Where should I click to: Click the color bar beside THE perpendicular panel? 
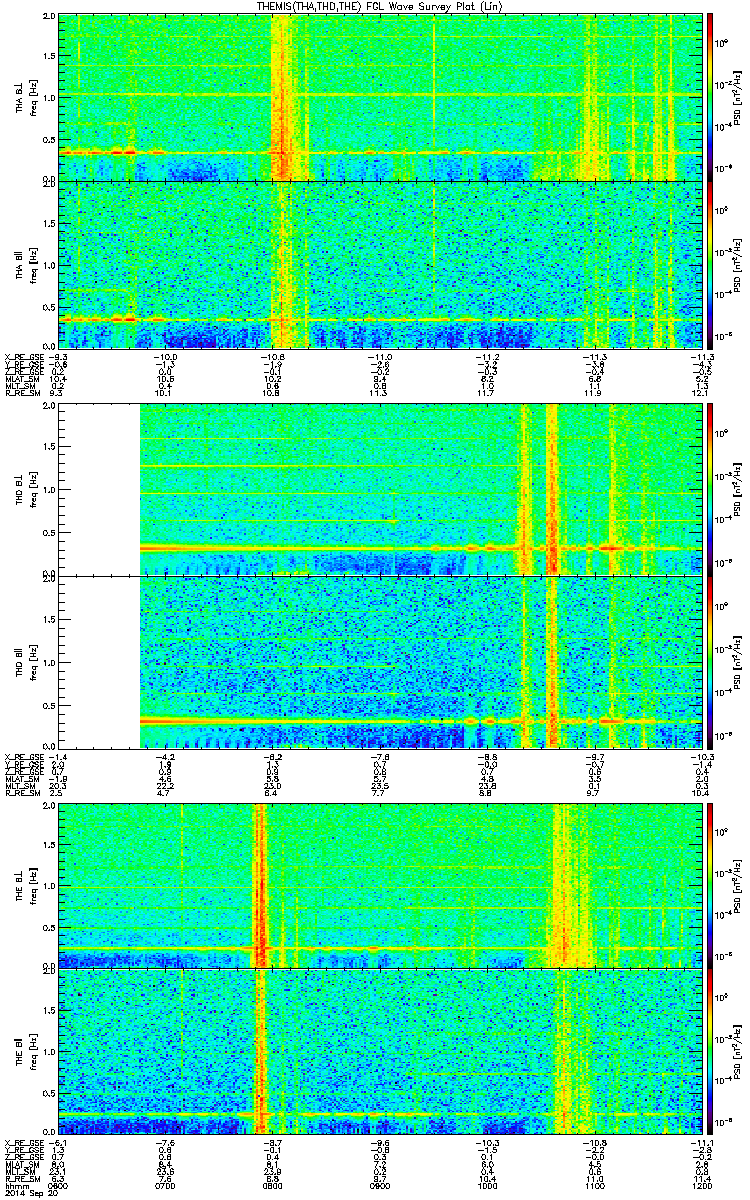[x=710, y=885]
